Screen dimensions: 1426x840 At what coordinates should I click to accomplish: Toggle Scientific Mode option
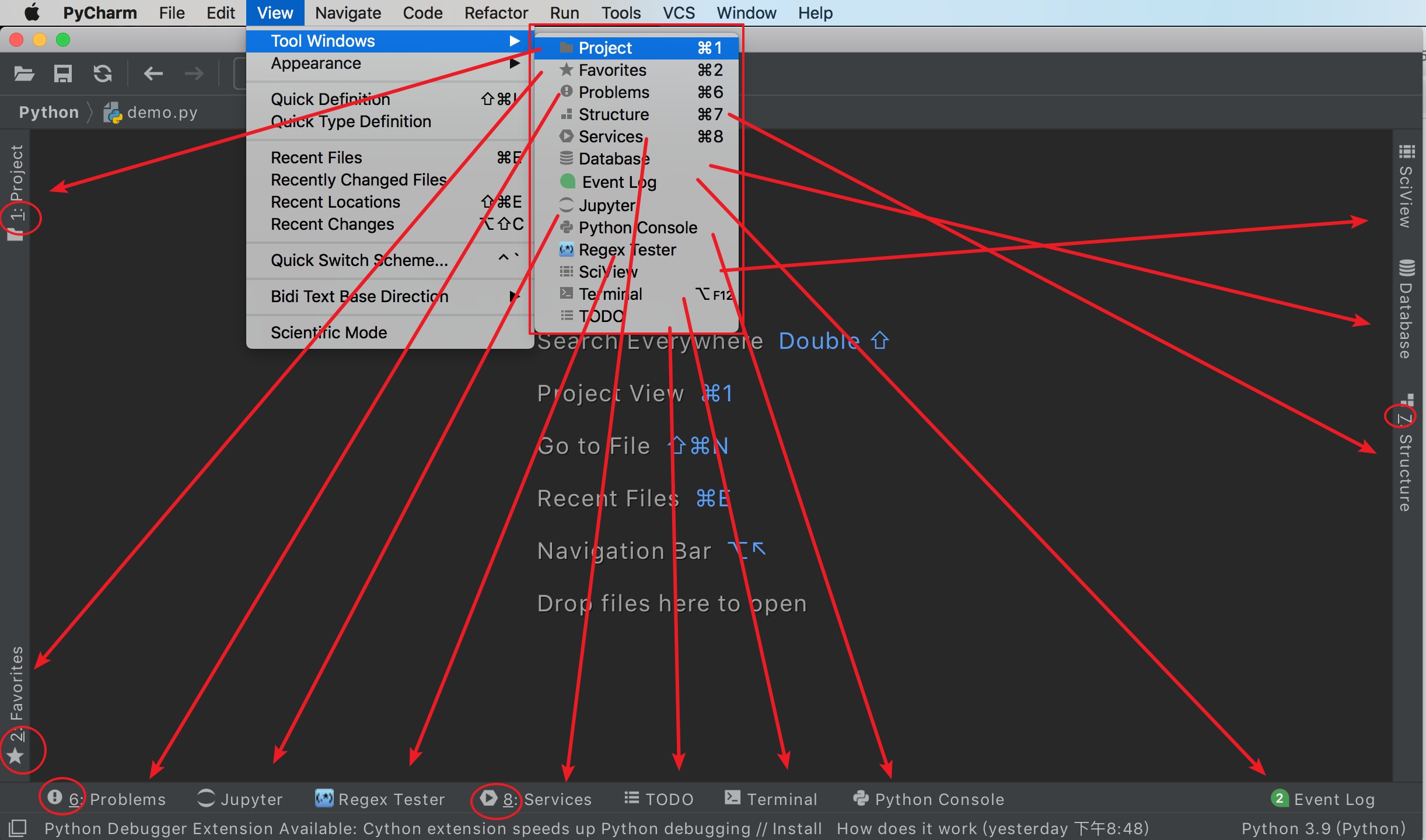pyautogui.click(x=329, y=332)
